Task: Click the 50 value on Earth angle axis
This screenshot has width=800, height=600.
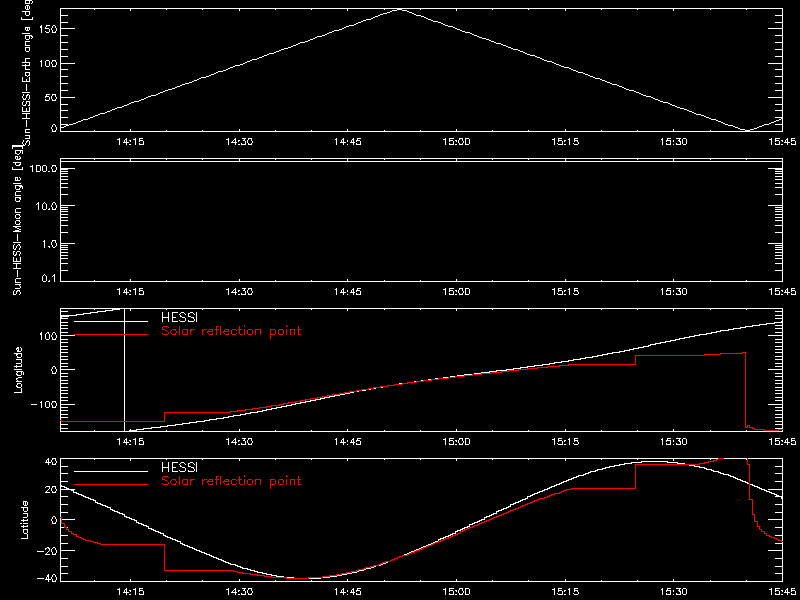Action: tap(51, 97)
